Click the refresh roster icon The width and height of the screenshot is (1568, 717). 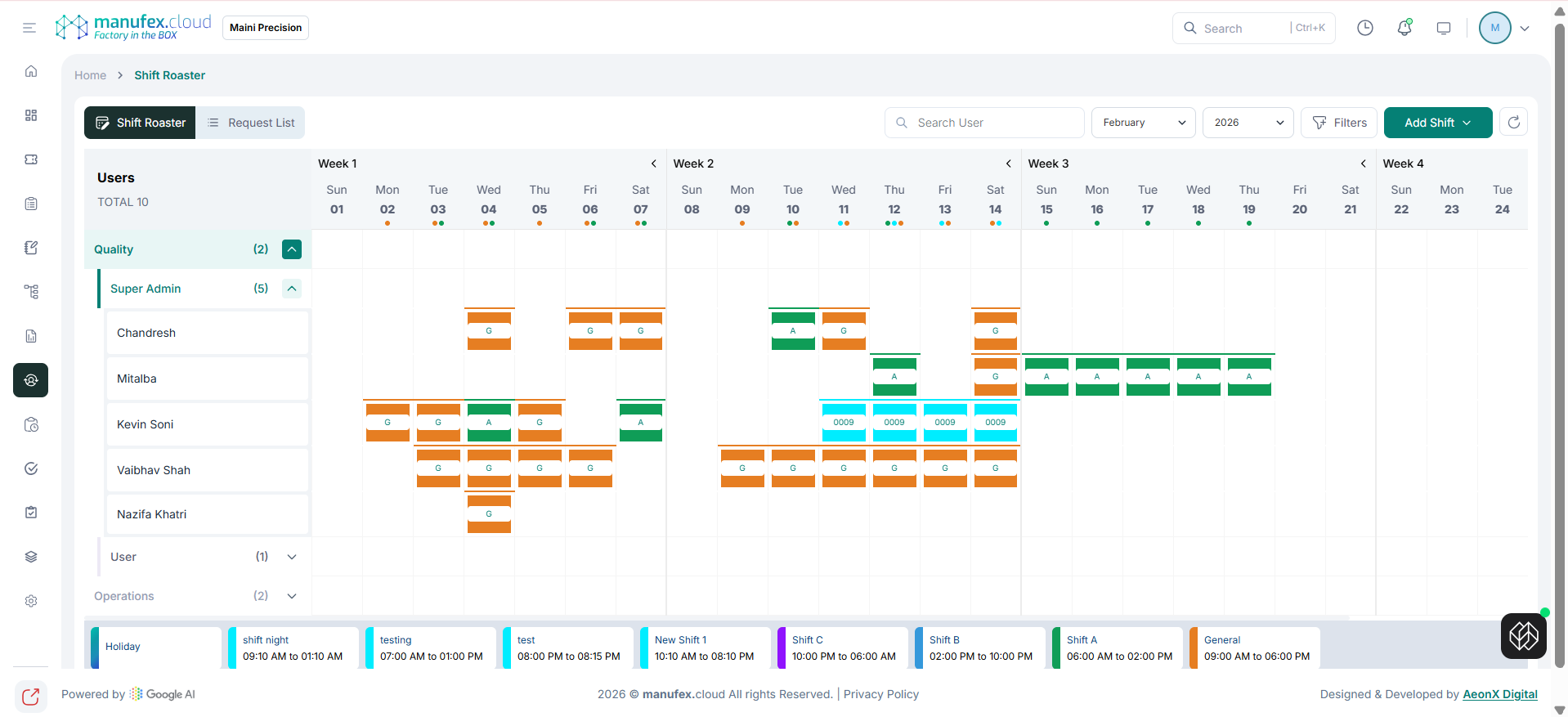1513,123
